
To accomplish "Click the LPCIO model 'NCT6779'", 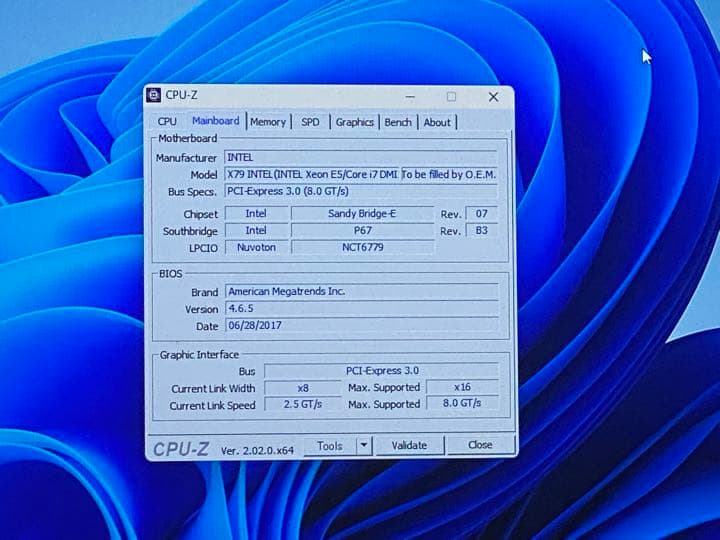I will 362,248.
